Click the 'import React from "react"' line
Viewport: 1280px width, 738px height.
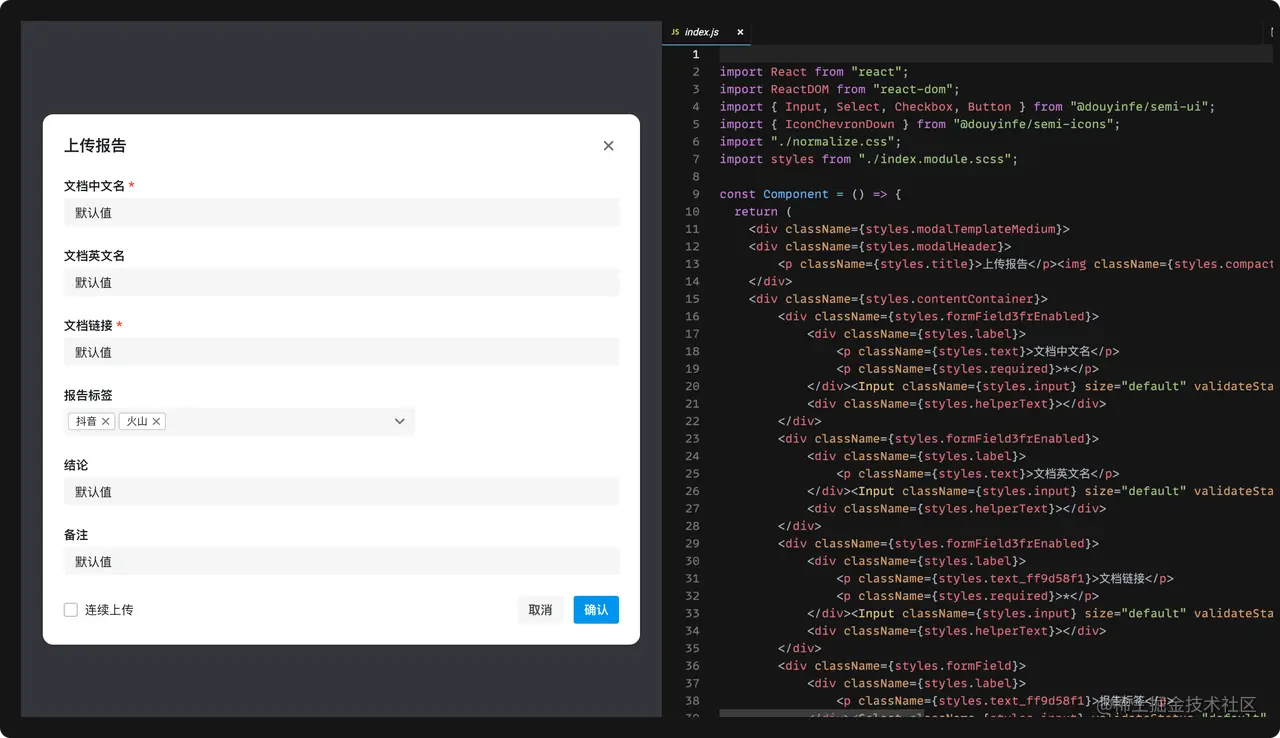814,72
